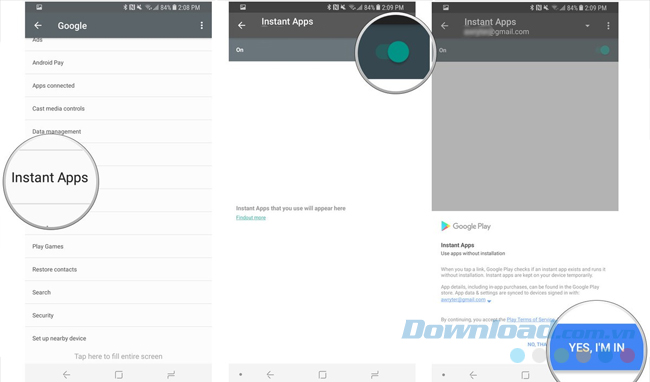The height and width of the screenshot is (382, 650).
Task: Open Search settings entry
Action: click(118, 293)
